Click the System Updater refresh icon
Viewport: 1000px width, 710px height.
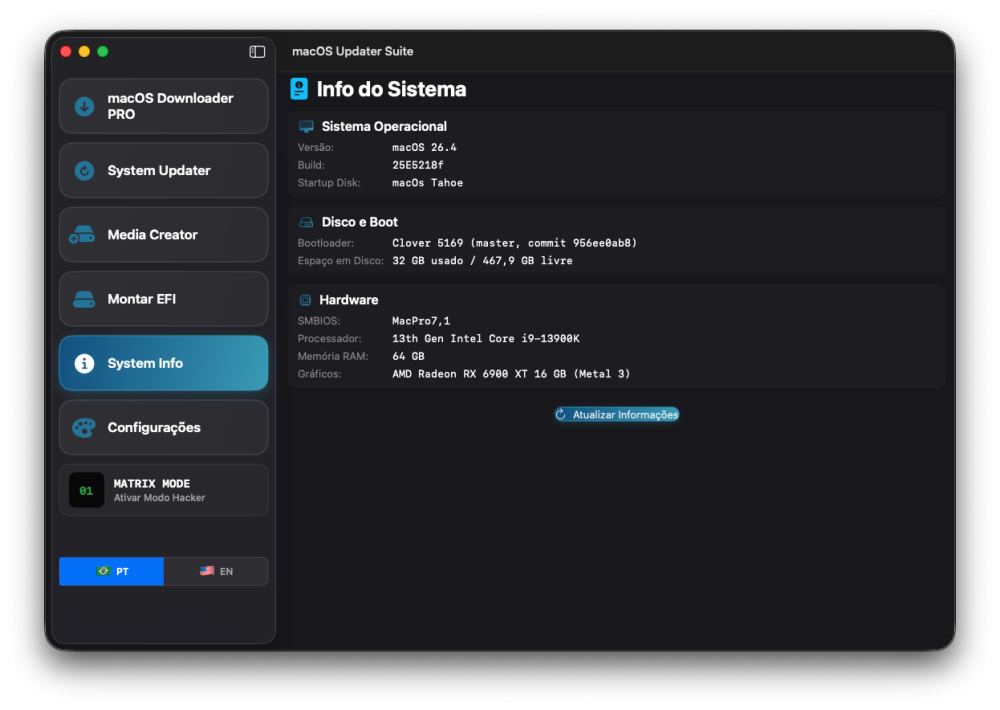84,171
